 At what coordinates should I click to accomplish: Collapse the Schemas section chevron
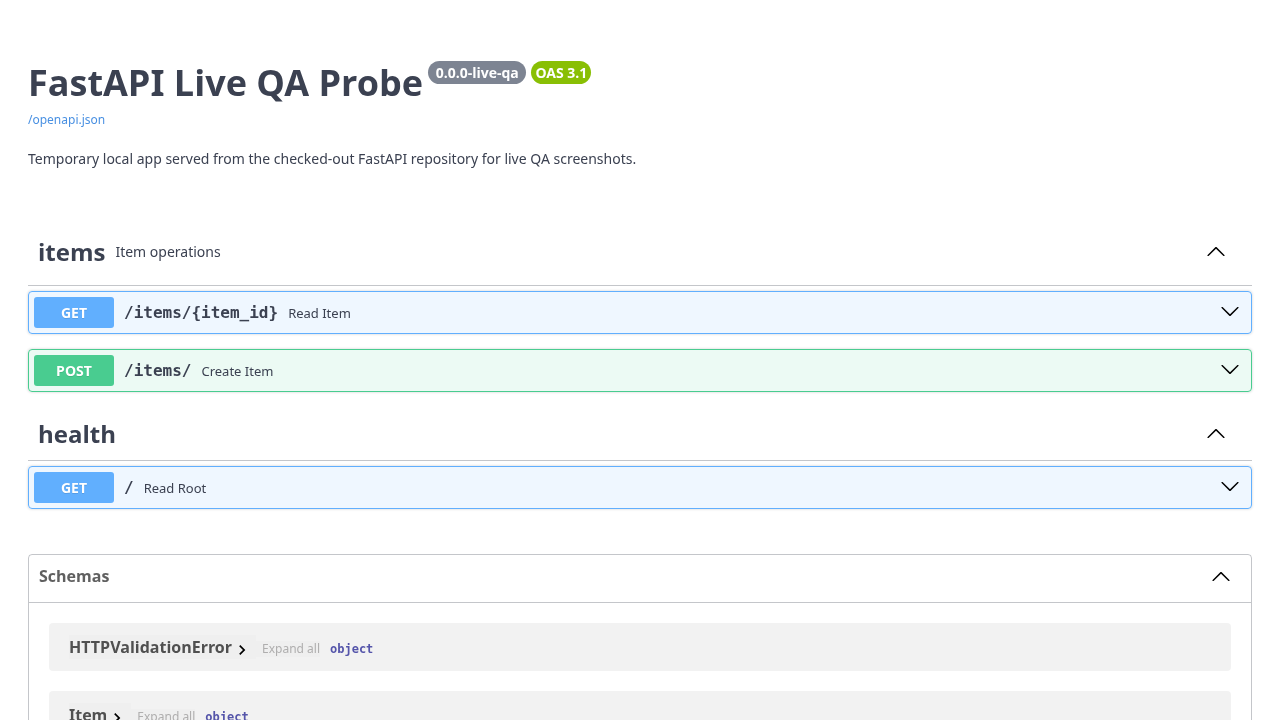tap(1221, 577)
